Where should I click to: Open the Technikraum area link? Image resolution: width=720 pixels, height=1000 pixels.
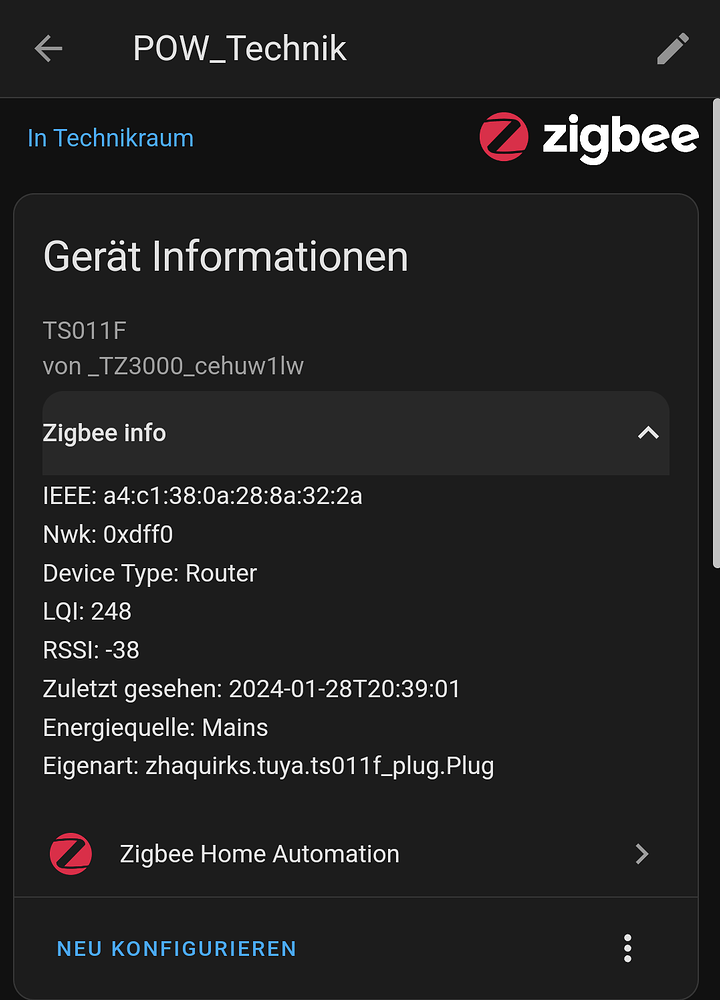click(110, 138)
